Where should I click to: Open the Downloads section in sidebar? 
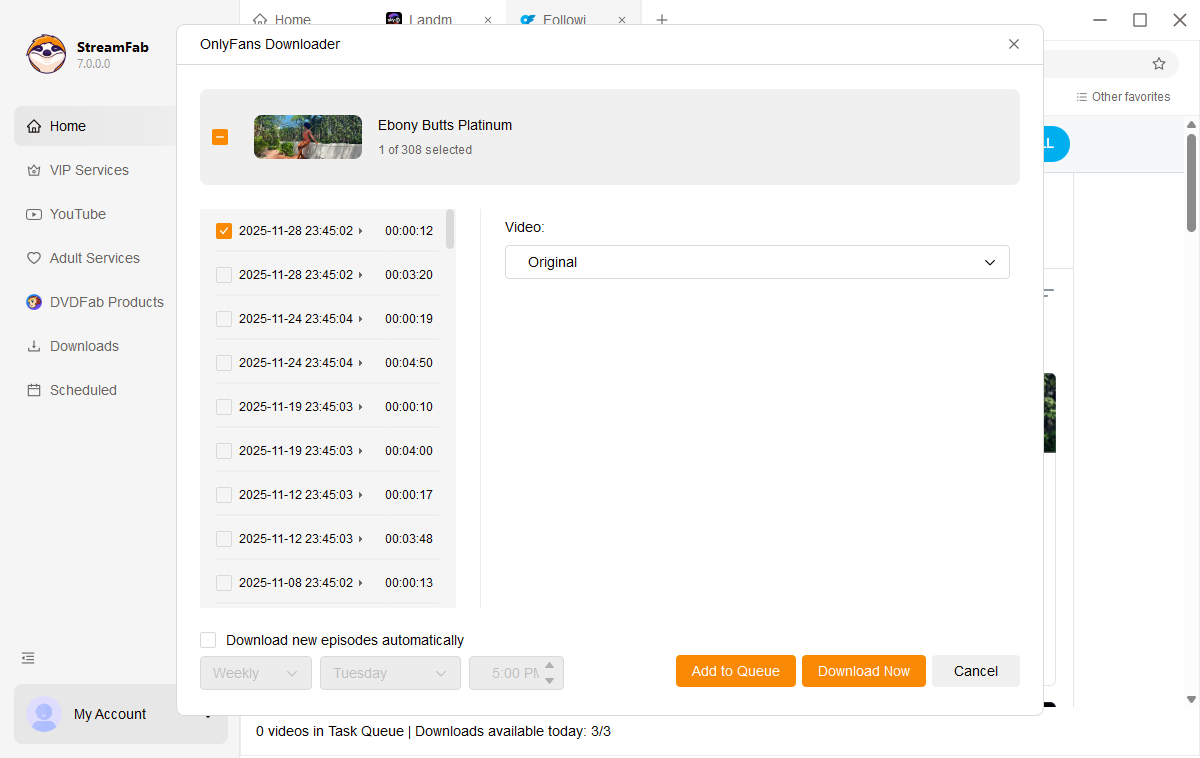(x=84, y=346)
